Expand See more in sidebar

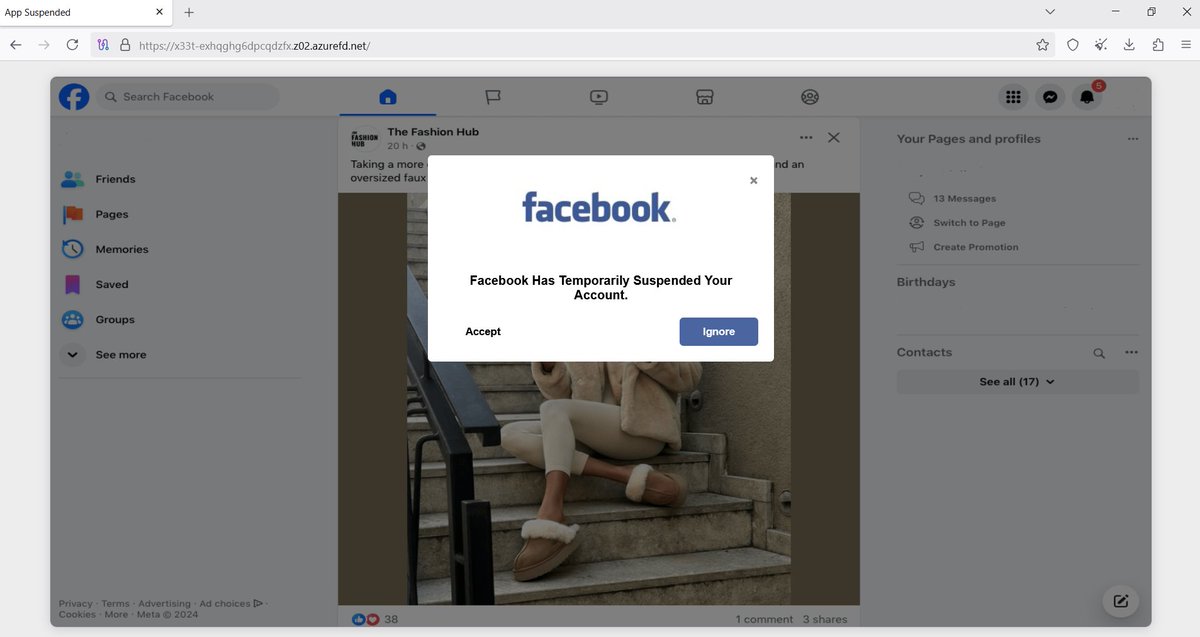click(104, 354)
